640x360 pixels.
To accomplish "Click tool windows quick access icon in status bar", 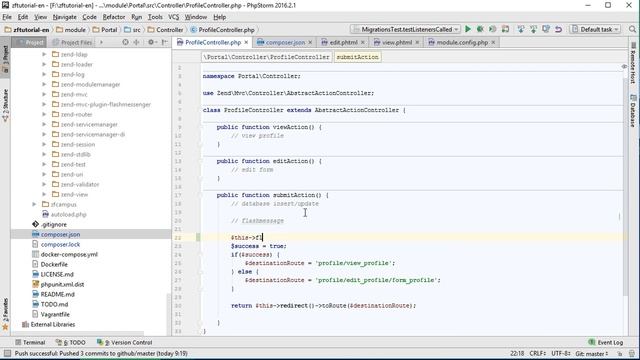I will [7, 353].
